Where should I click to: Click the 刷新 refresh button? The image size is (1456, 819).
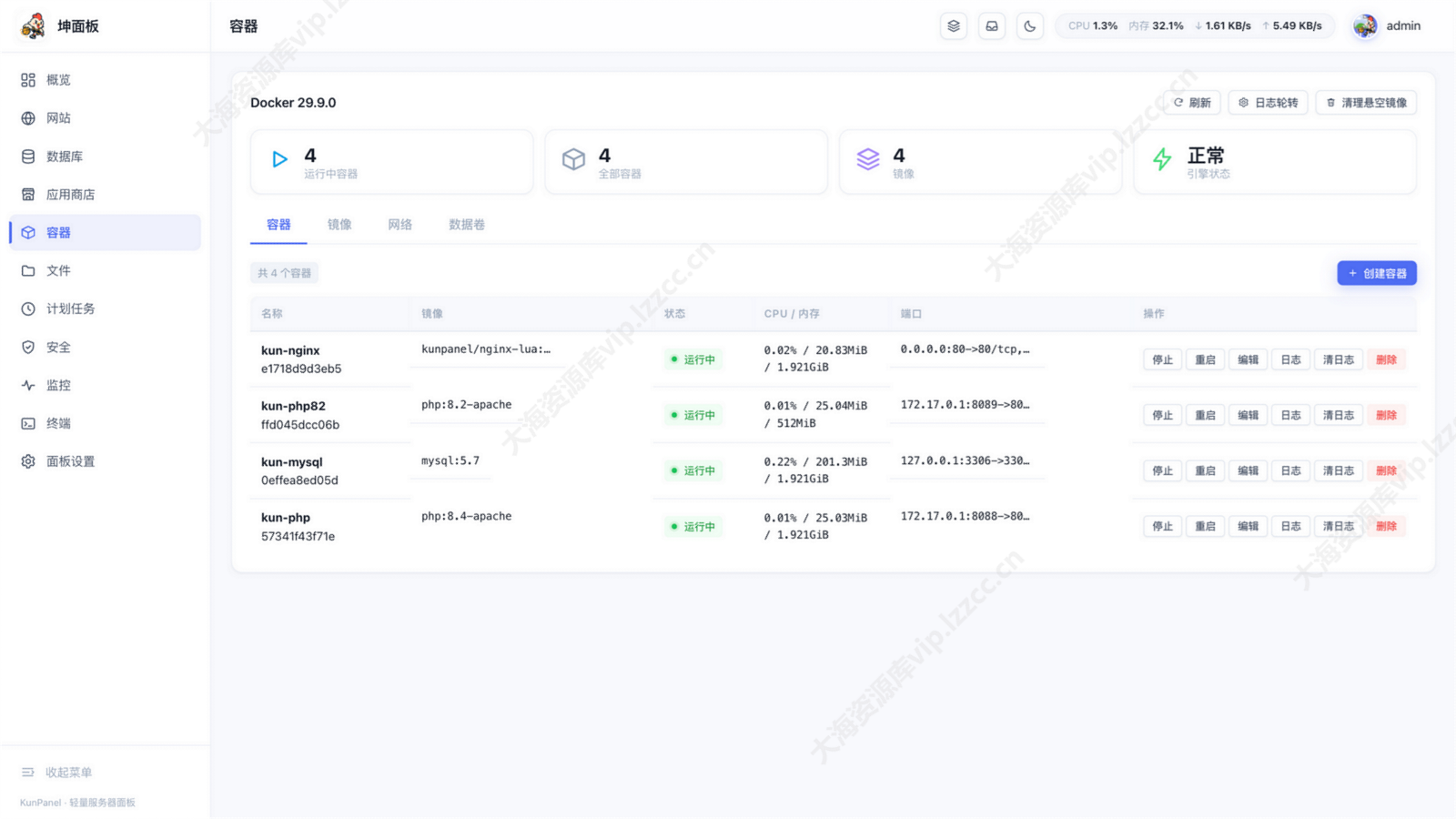point(1191,103)
